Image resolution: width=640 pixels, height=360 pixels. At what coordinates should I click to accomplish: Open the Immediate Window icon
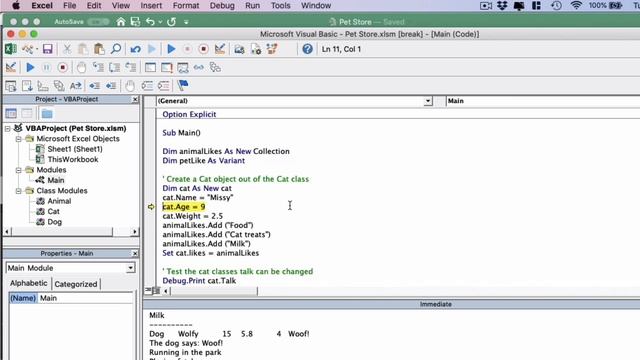click(x=167, y=67)
